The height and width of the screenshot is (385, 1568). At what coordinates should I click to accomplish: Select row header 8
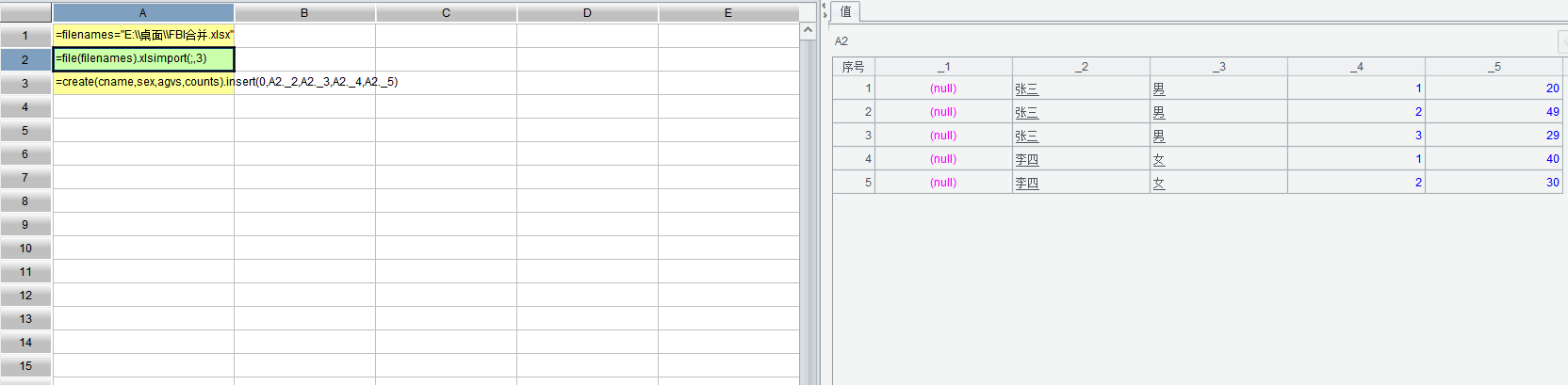pyautogui.click(x=25, y=201)
